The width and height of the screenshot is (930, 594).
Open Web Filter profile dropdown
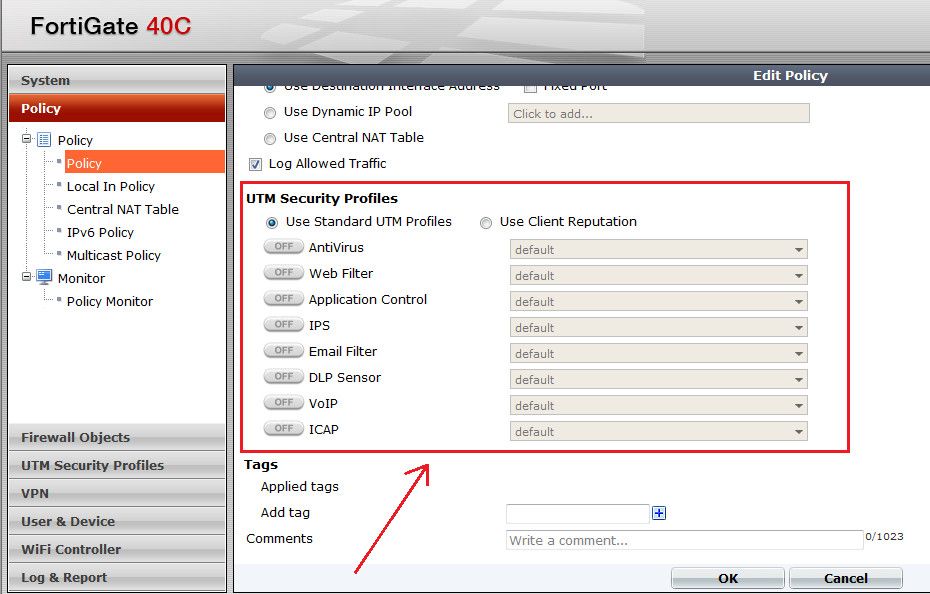pyautogui.click(x=658, y=276)
